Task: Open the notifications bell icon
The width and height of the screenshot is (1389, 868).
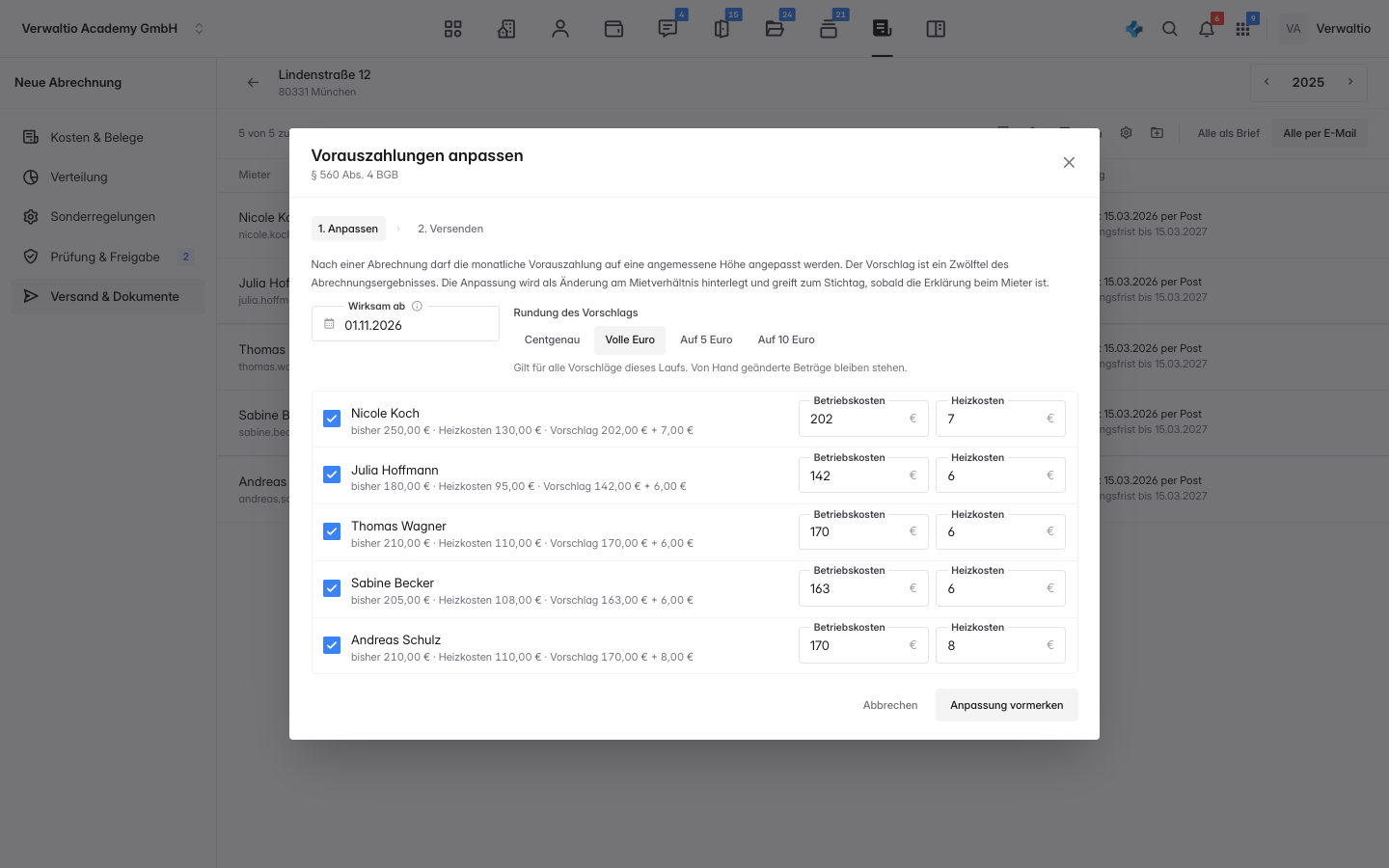Action: [x=1207, y=29]
